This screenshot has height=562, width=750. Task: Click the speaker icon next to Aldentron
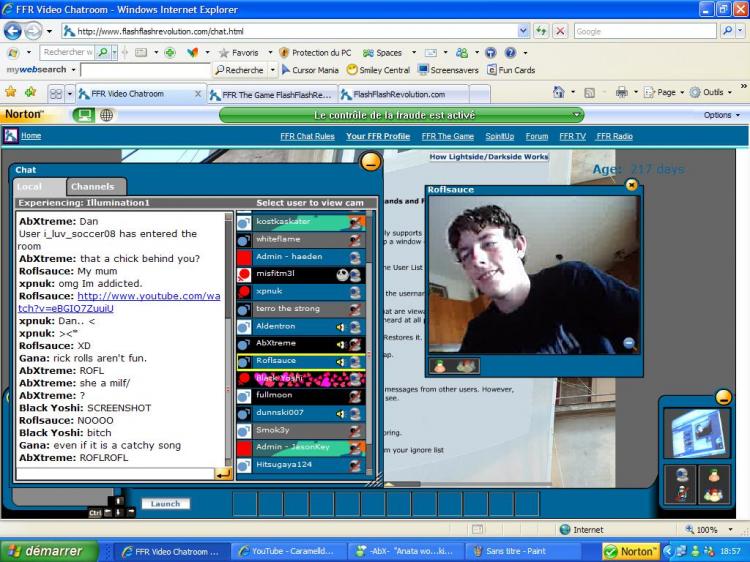click(340, 327)
